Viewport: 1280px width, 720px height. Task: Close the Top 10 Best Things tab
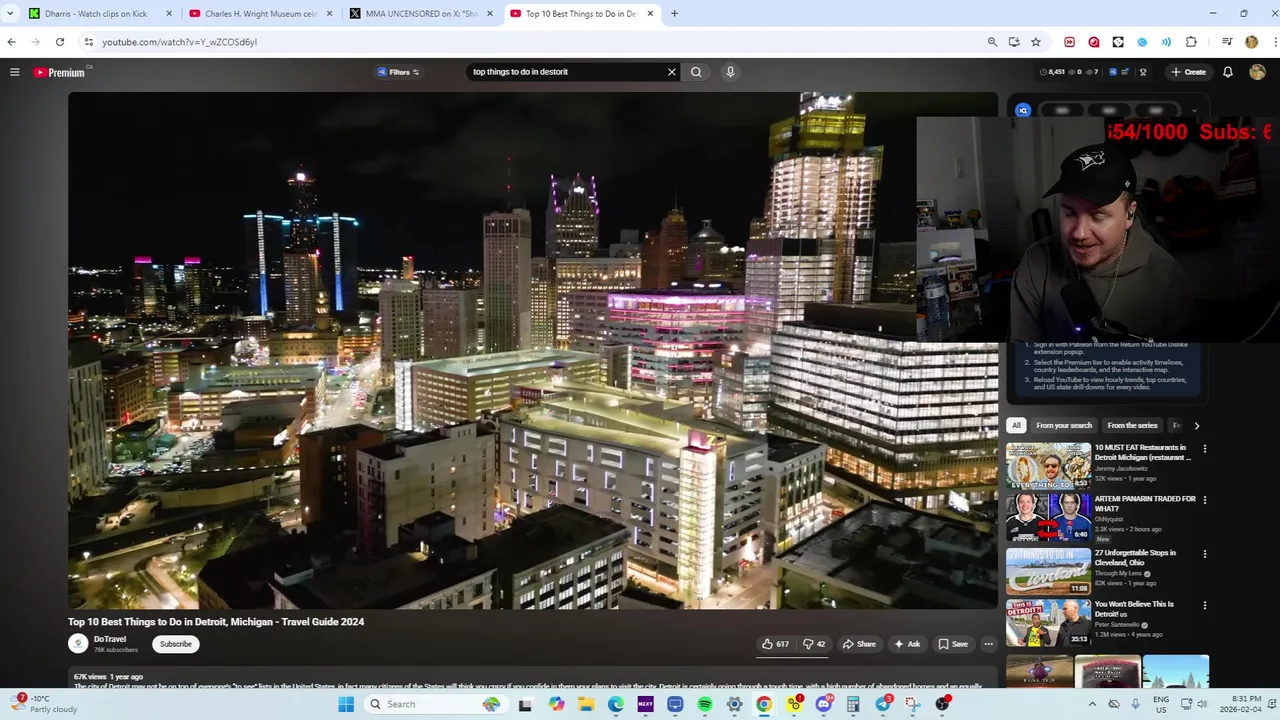tap(651, 14)
